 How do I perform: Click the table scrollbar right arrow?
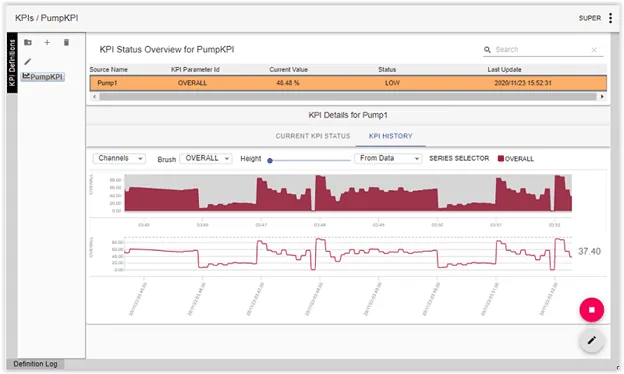[x=602, y=97]
